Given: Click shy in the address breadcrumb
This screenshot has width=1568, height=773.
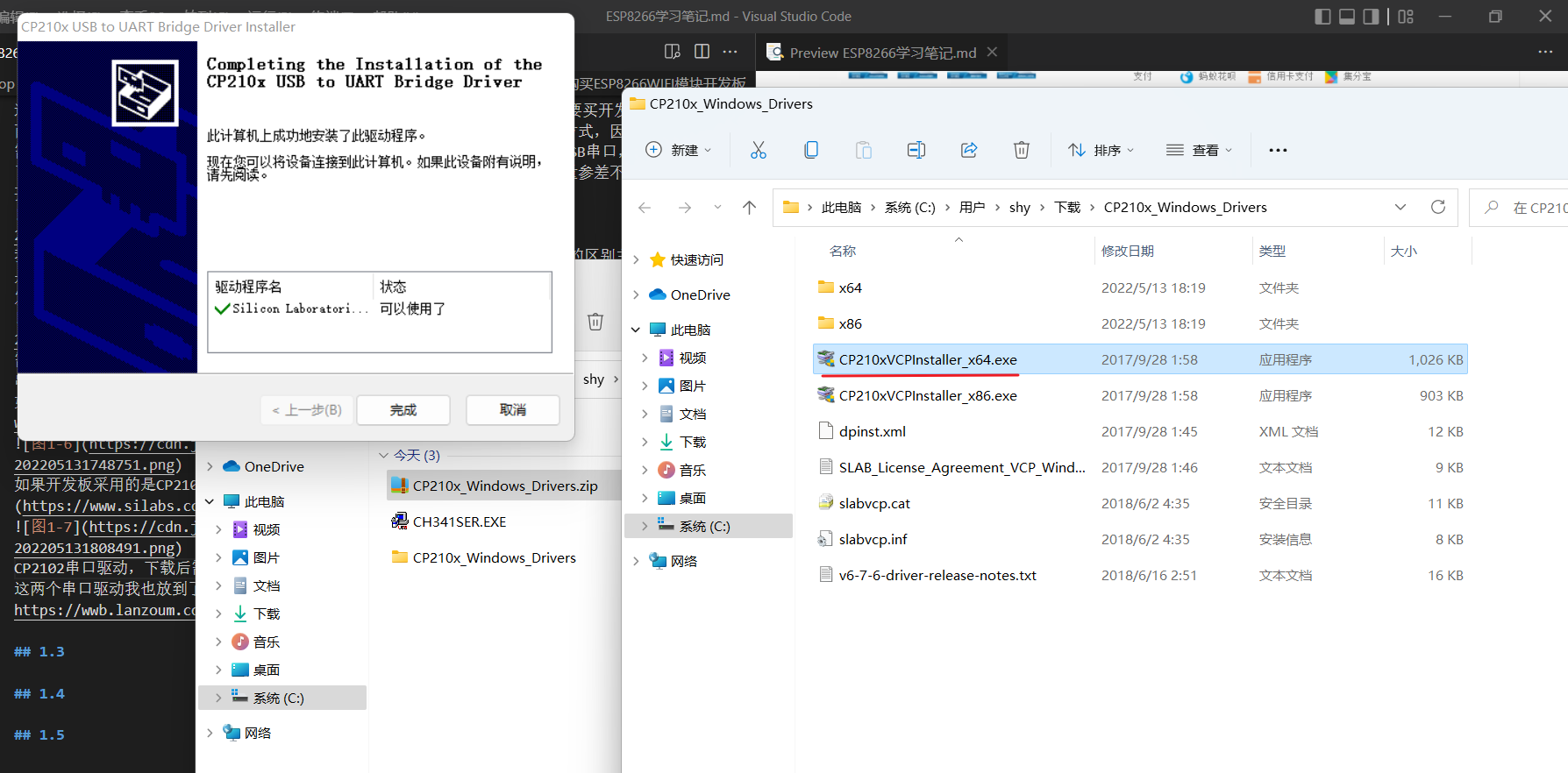Looking at the screenshot, I should coord(1020,208).
